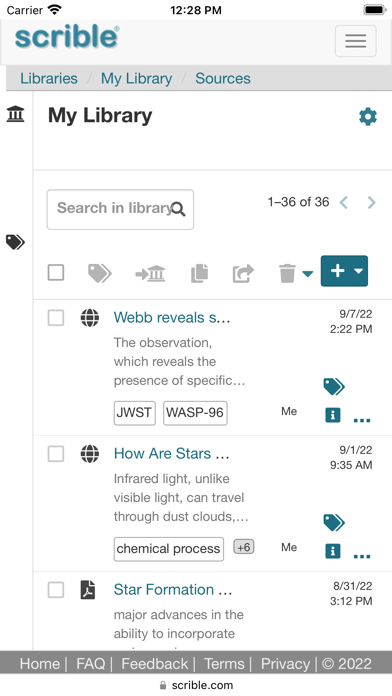Go to My Library breadcrumb
This screenshot has height=696, width=392.
pyautogui.click(x=136, y=79)
